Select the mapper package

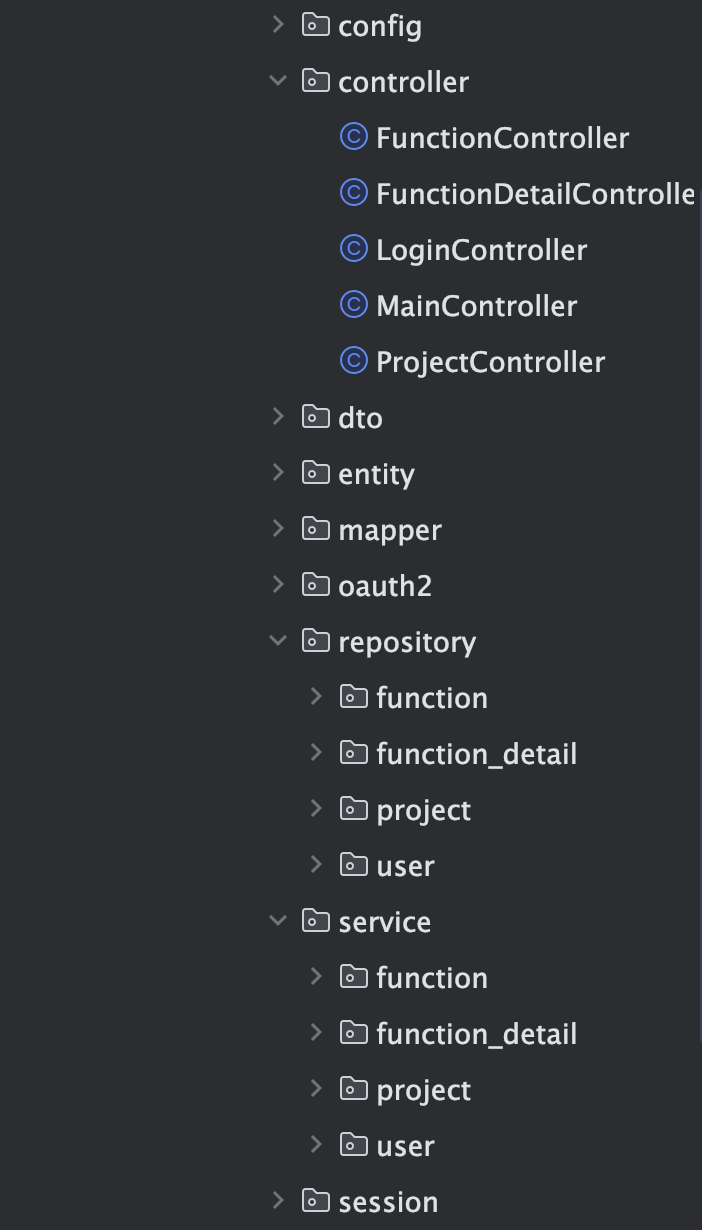point(389,529)
